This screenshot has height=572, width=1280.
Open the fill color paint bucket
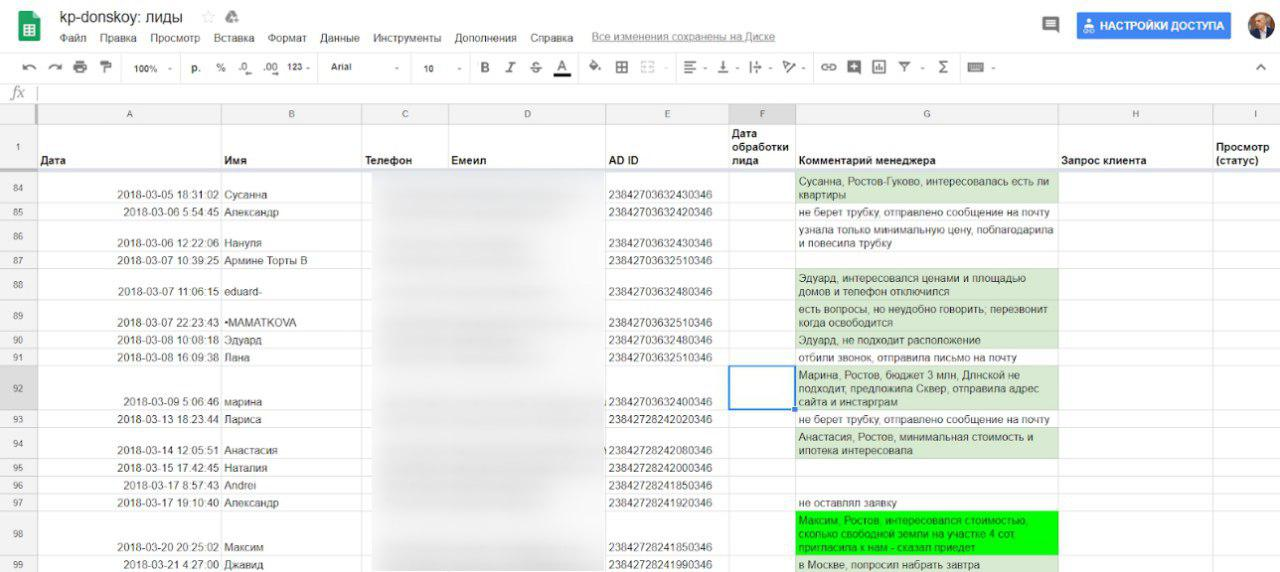594,67
